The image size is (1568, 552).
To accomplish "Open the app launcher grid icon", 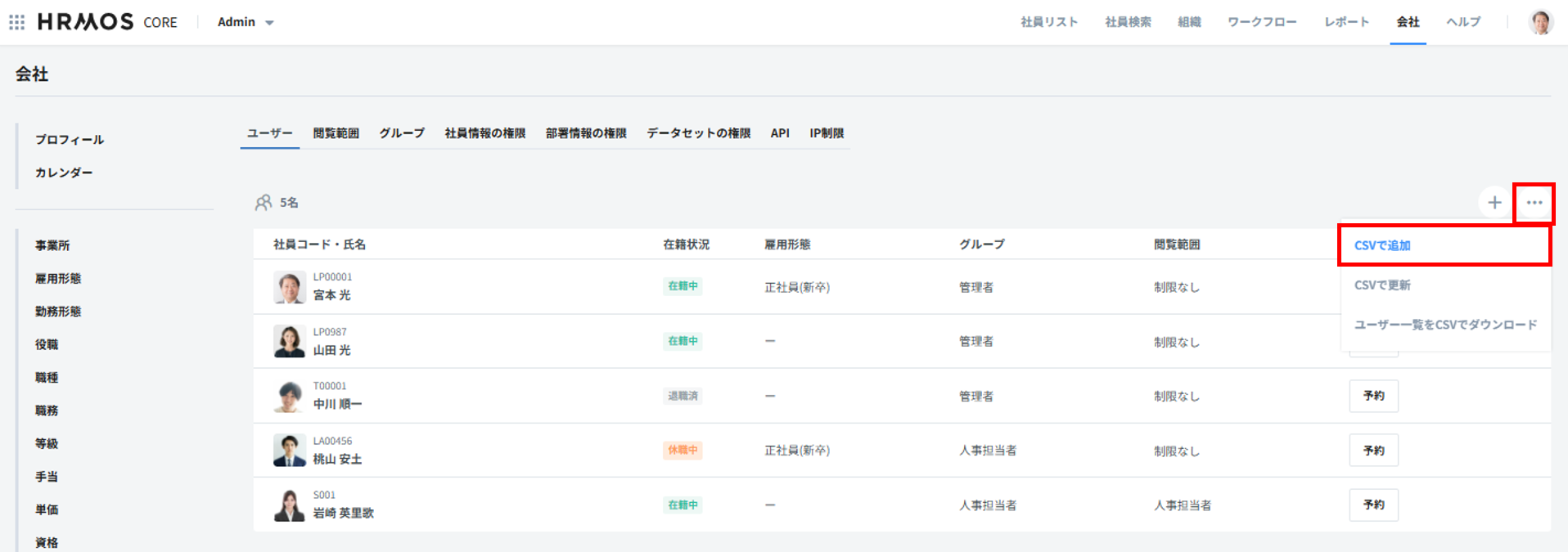I will click(16, 22).
